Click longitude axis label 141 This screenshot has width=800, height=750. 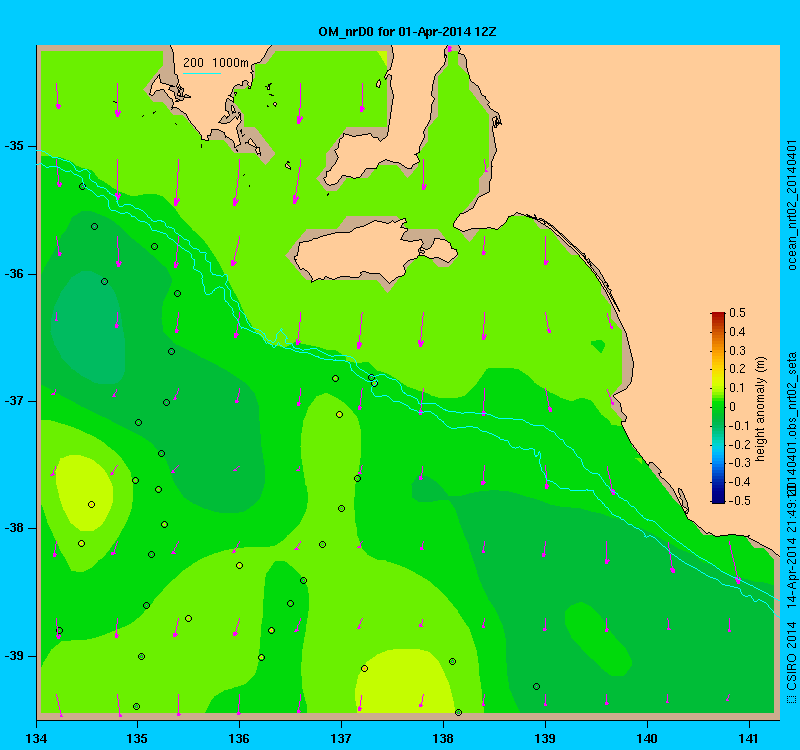click(749, 738)
